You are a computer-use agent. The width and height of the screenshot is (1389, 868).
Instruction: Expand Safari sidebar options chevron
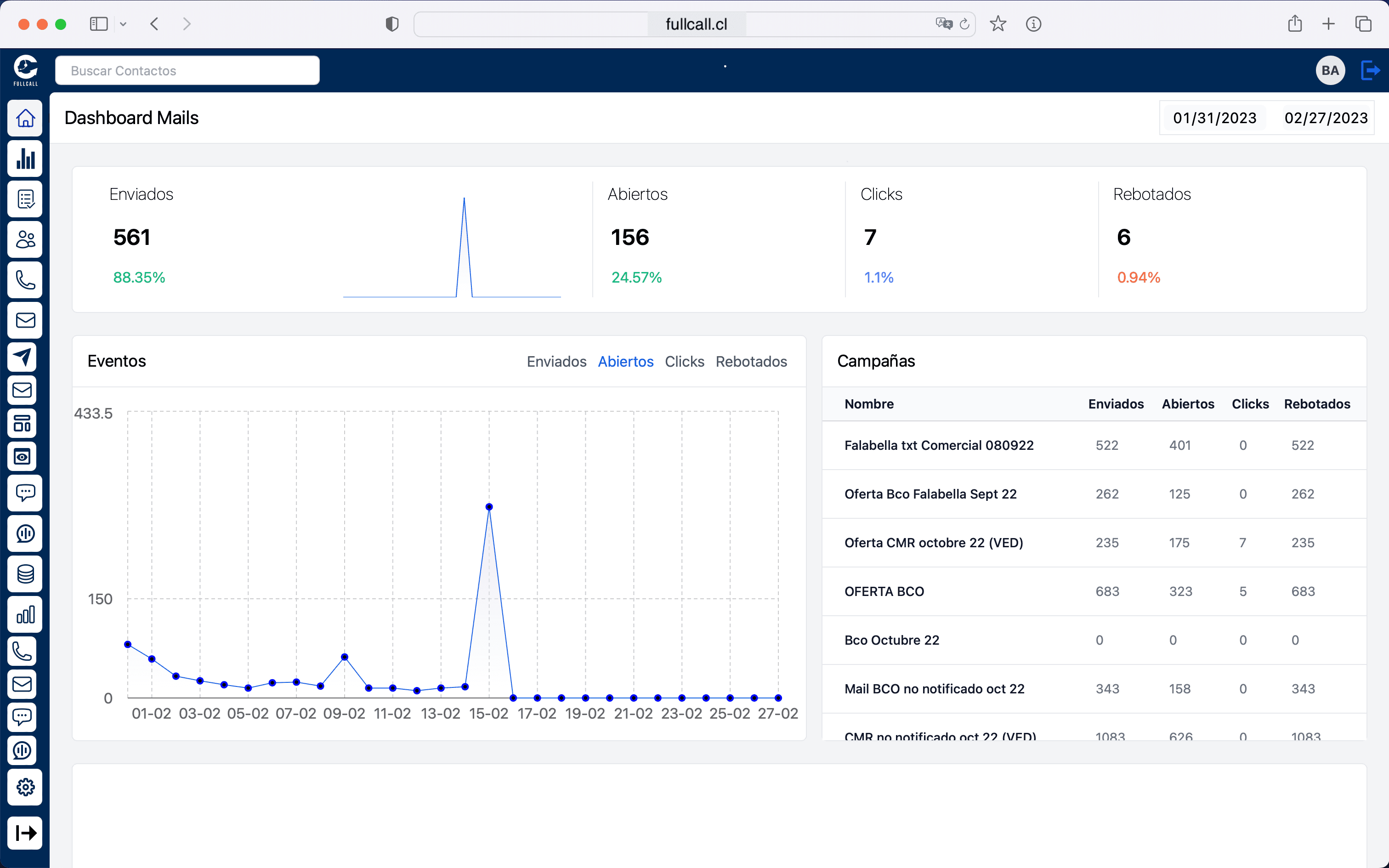123,24
